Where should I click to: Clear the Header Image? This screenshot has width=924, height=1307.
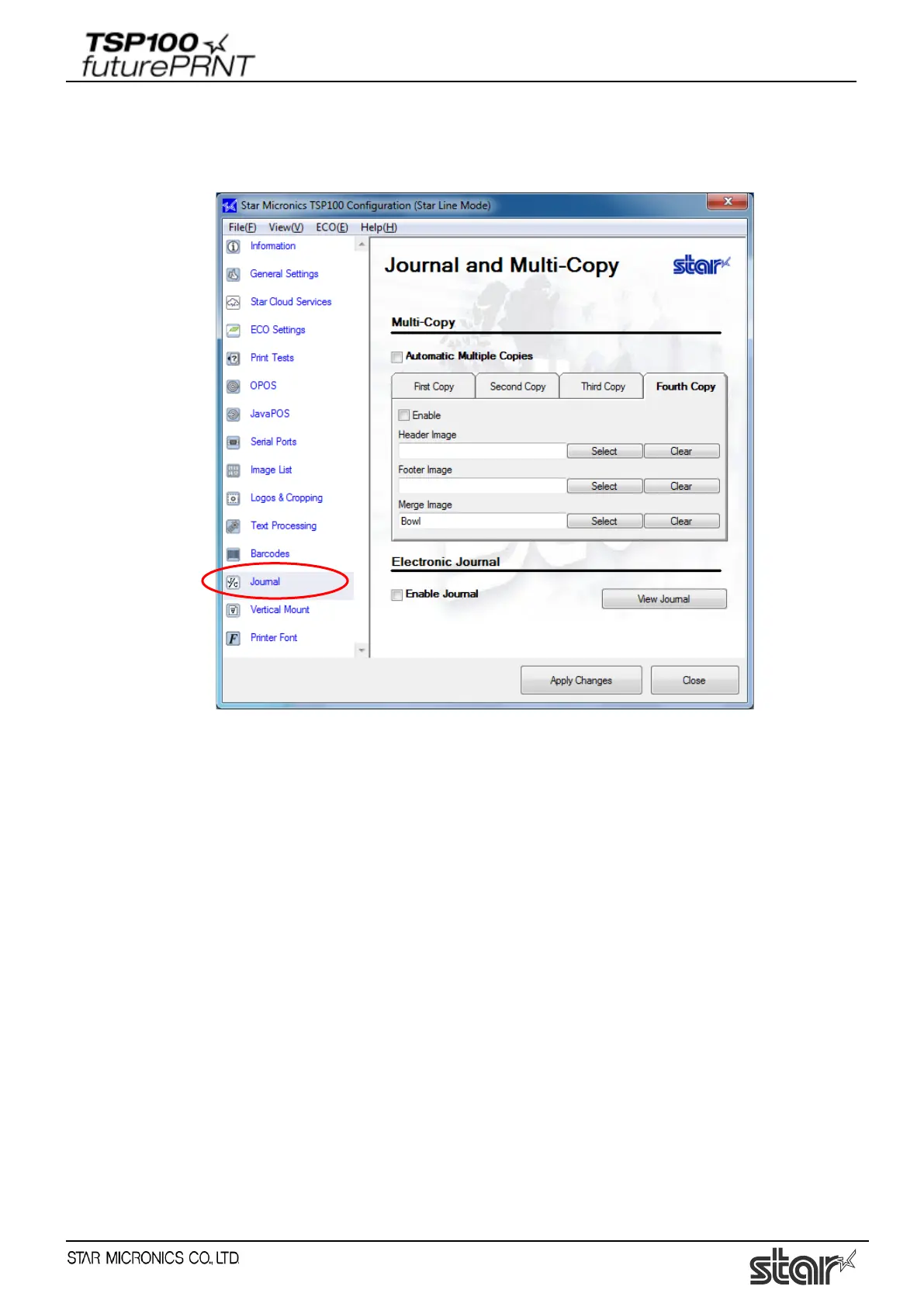coord(681,451)
